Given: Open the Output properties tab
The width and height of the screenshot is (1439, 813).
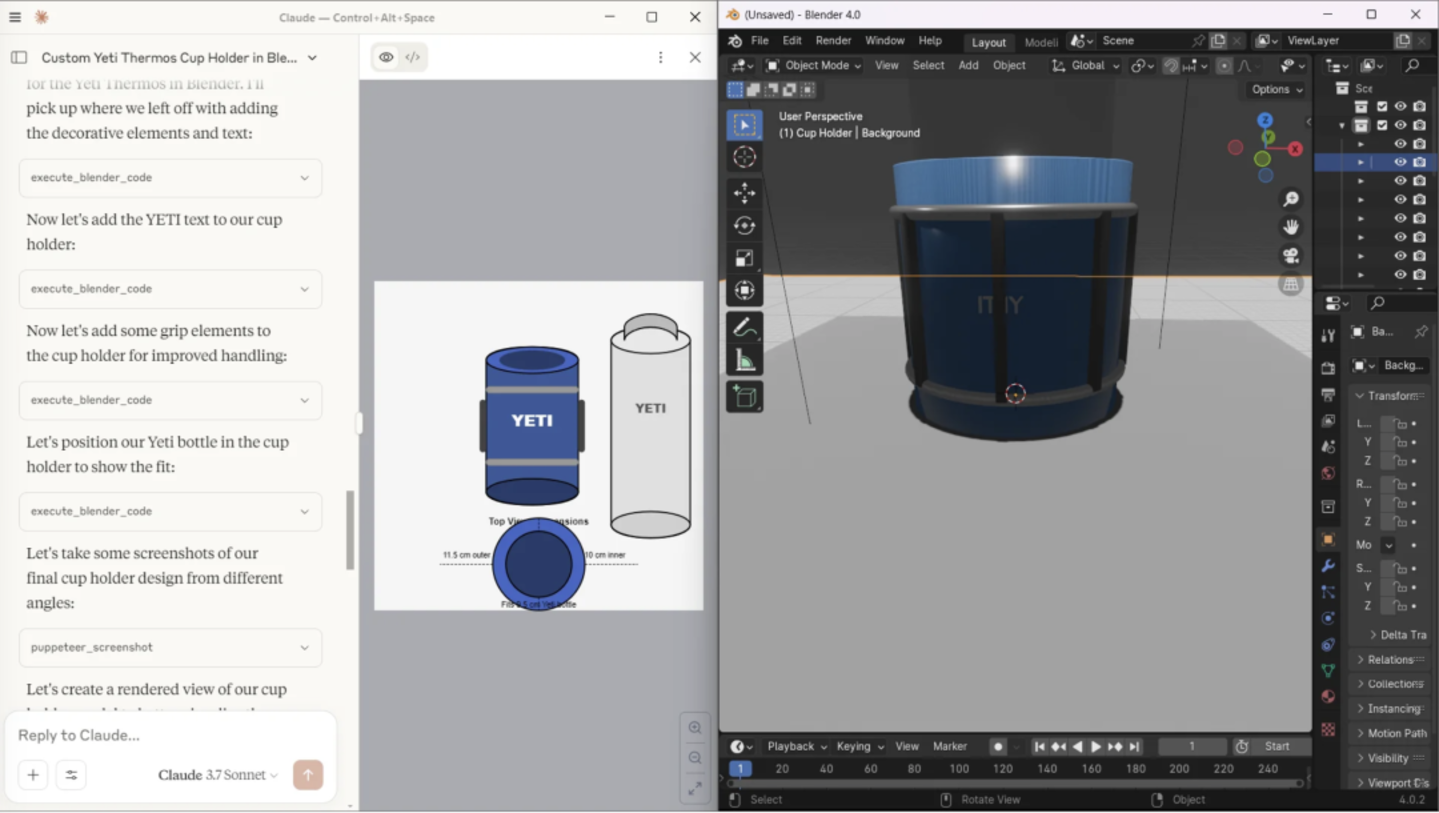Looking at the screenshot, I should tap(1328, 395).
